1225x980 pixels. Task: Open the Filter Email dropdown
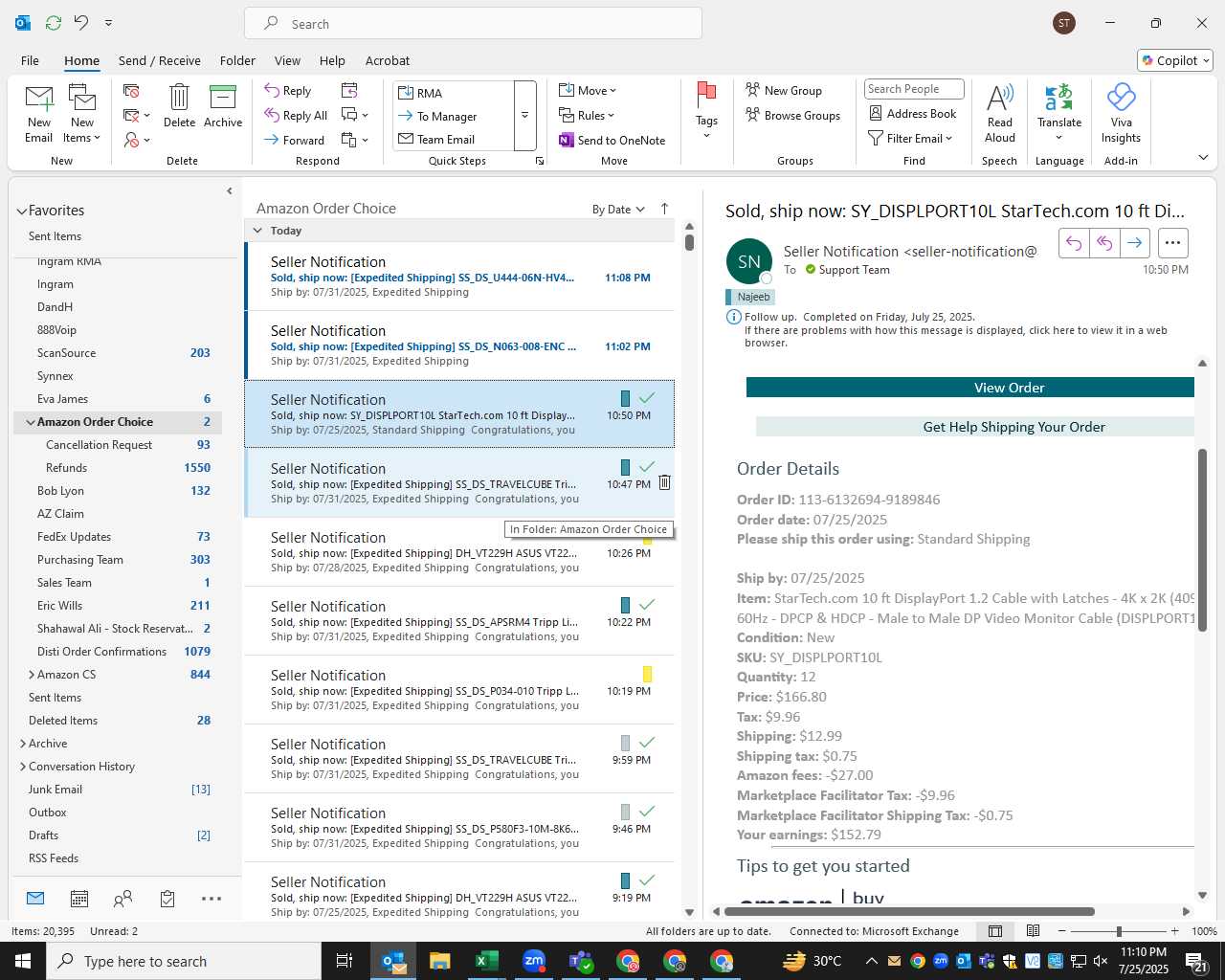pos(910,138)
